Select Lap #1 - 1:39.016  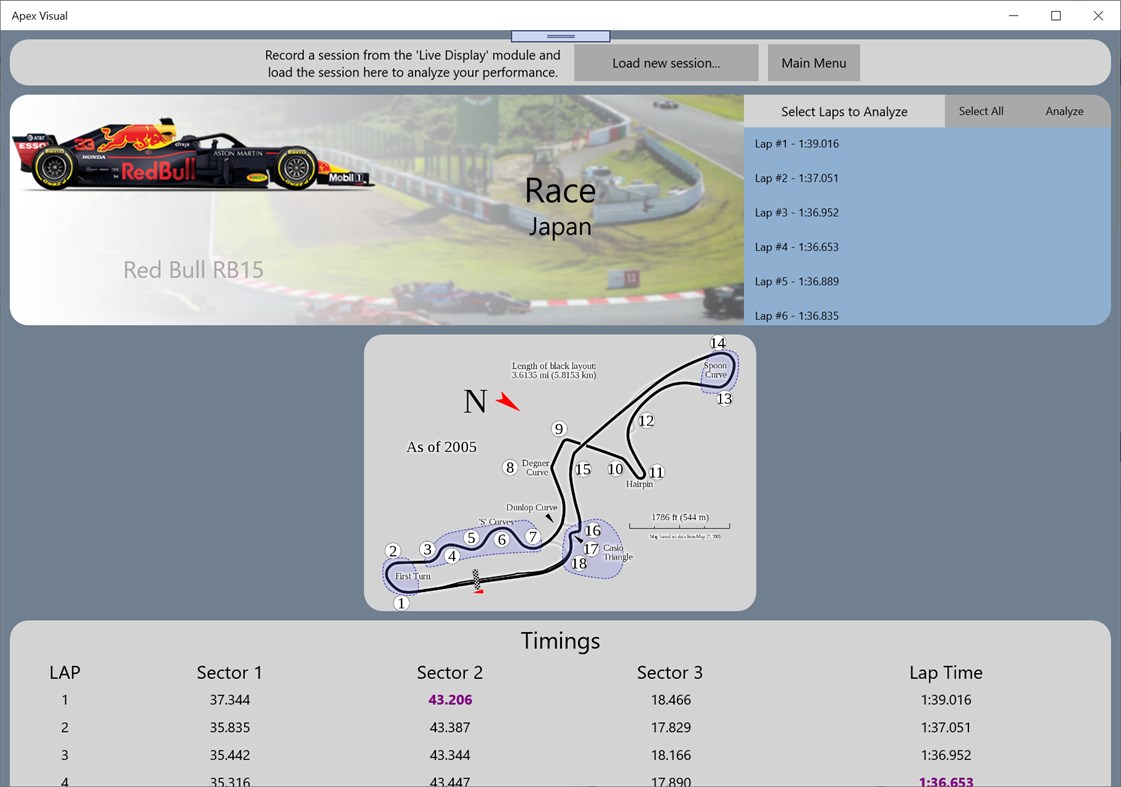click(x=927, y=144)
